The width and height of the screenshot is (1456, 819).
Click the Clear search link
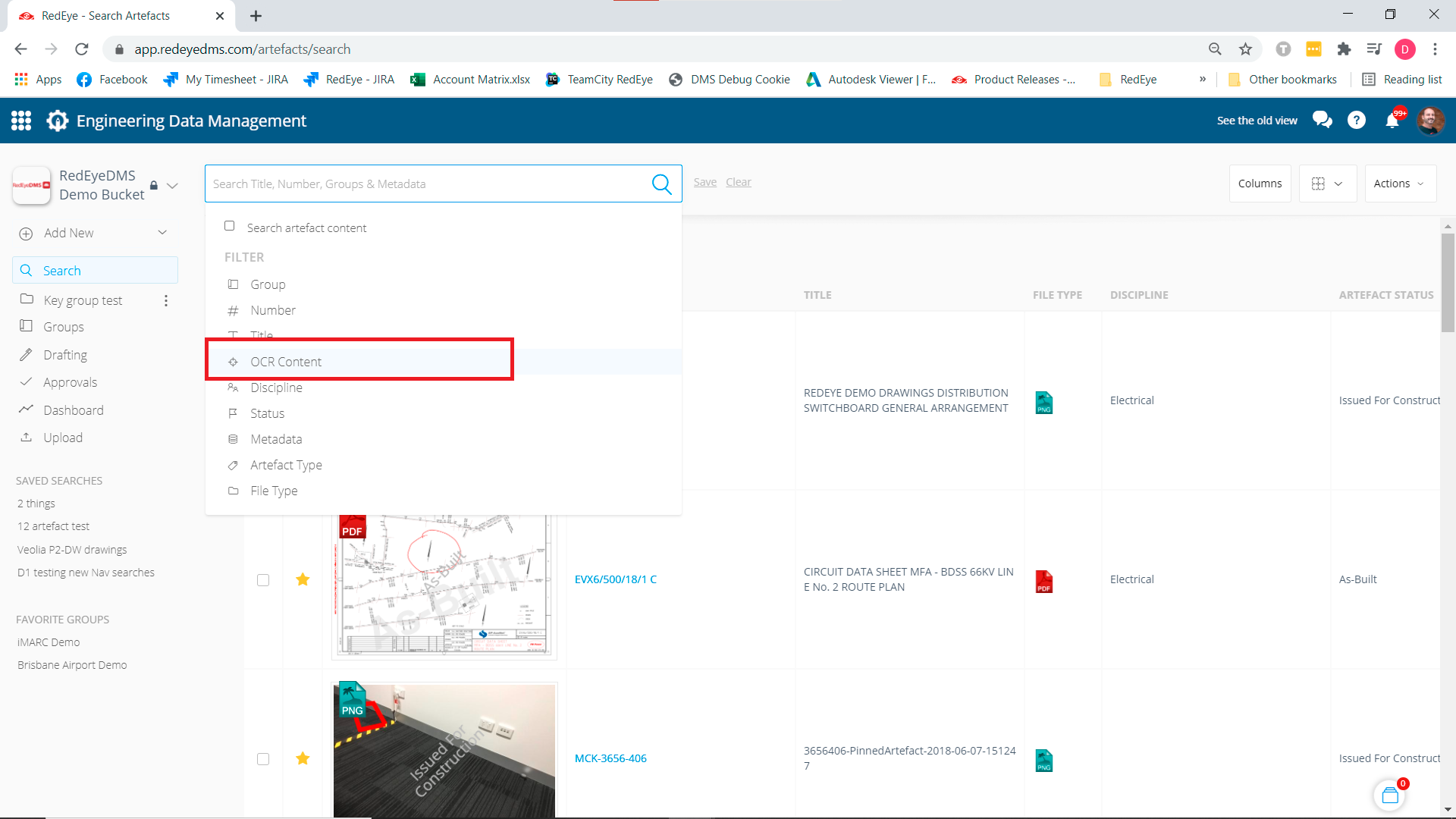click(738, 182)
